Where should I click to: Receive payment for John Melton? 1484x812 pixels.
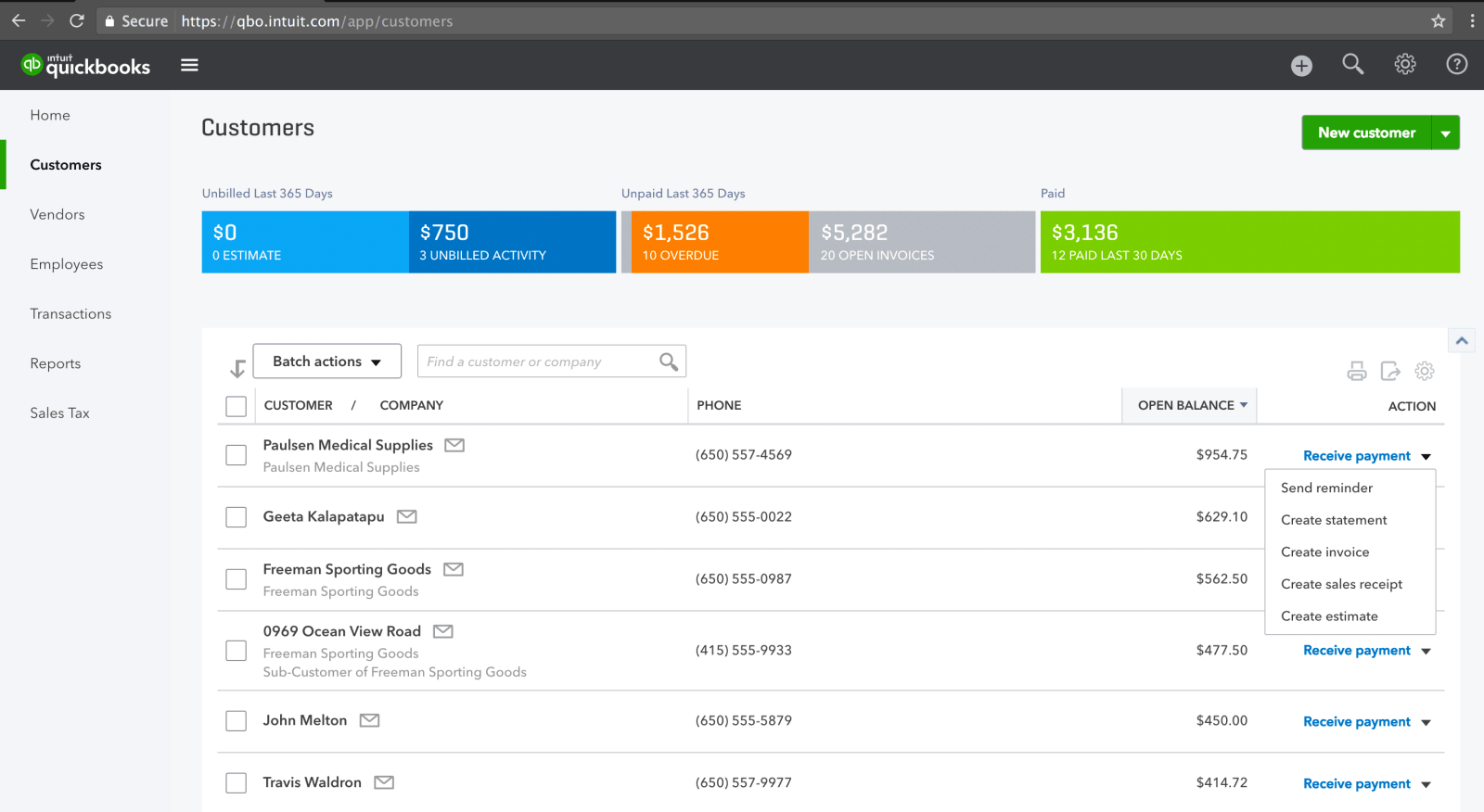coord(1357,722)
